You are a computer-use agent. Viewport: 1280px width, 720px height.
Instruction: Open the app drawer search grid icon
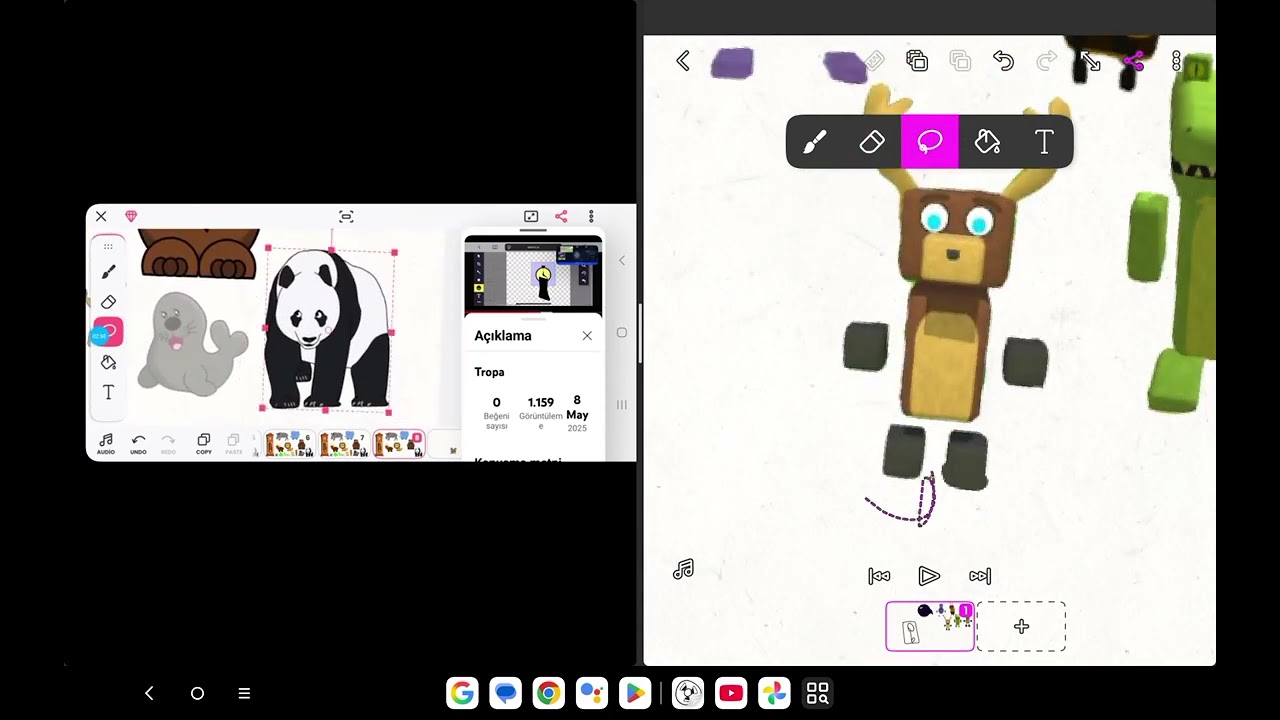tap(818, 693)
